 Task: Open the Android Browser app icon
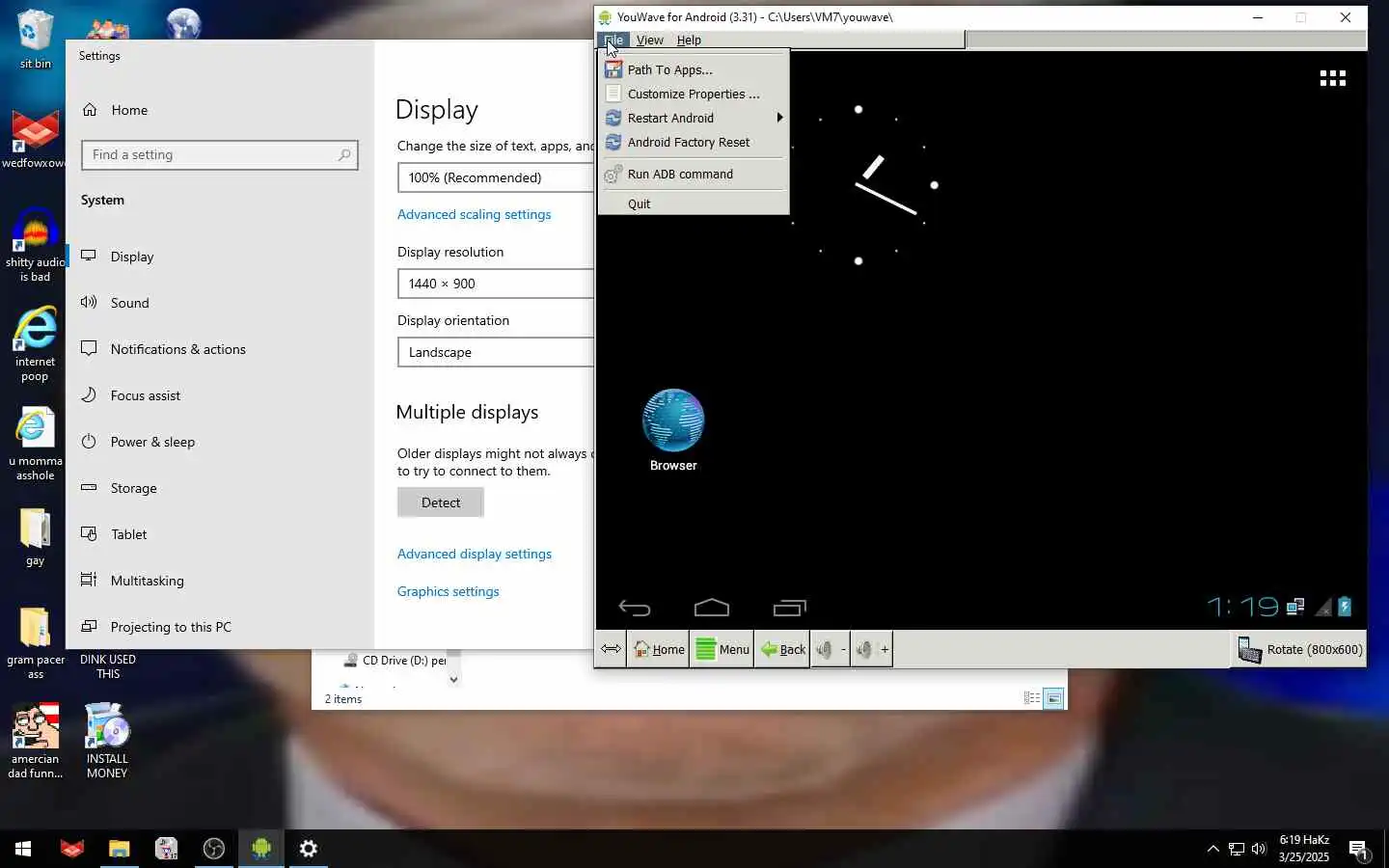(673, 430)
